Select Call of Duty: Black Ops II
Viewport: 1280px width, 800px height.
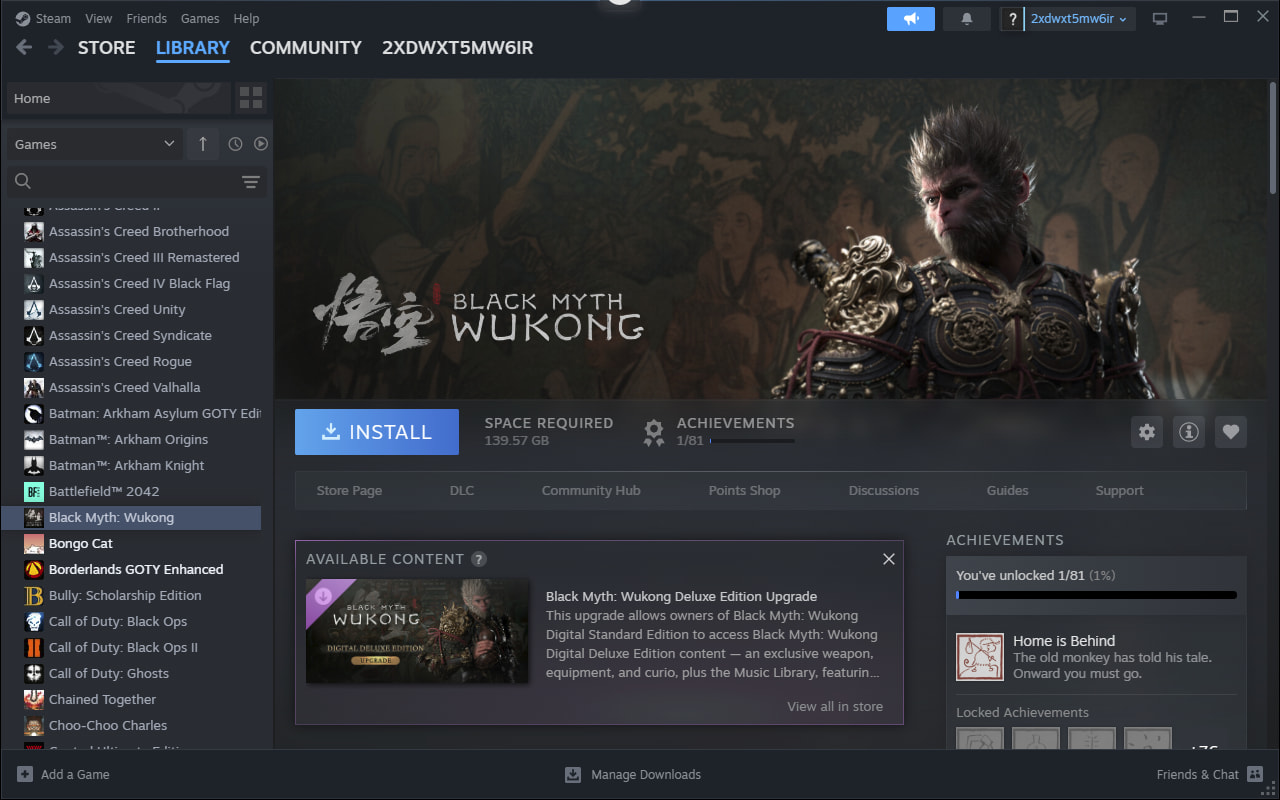point(131,647)
